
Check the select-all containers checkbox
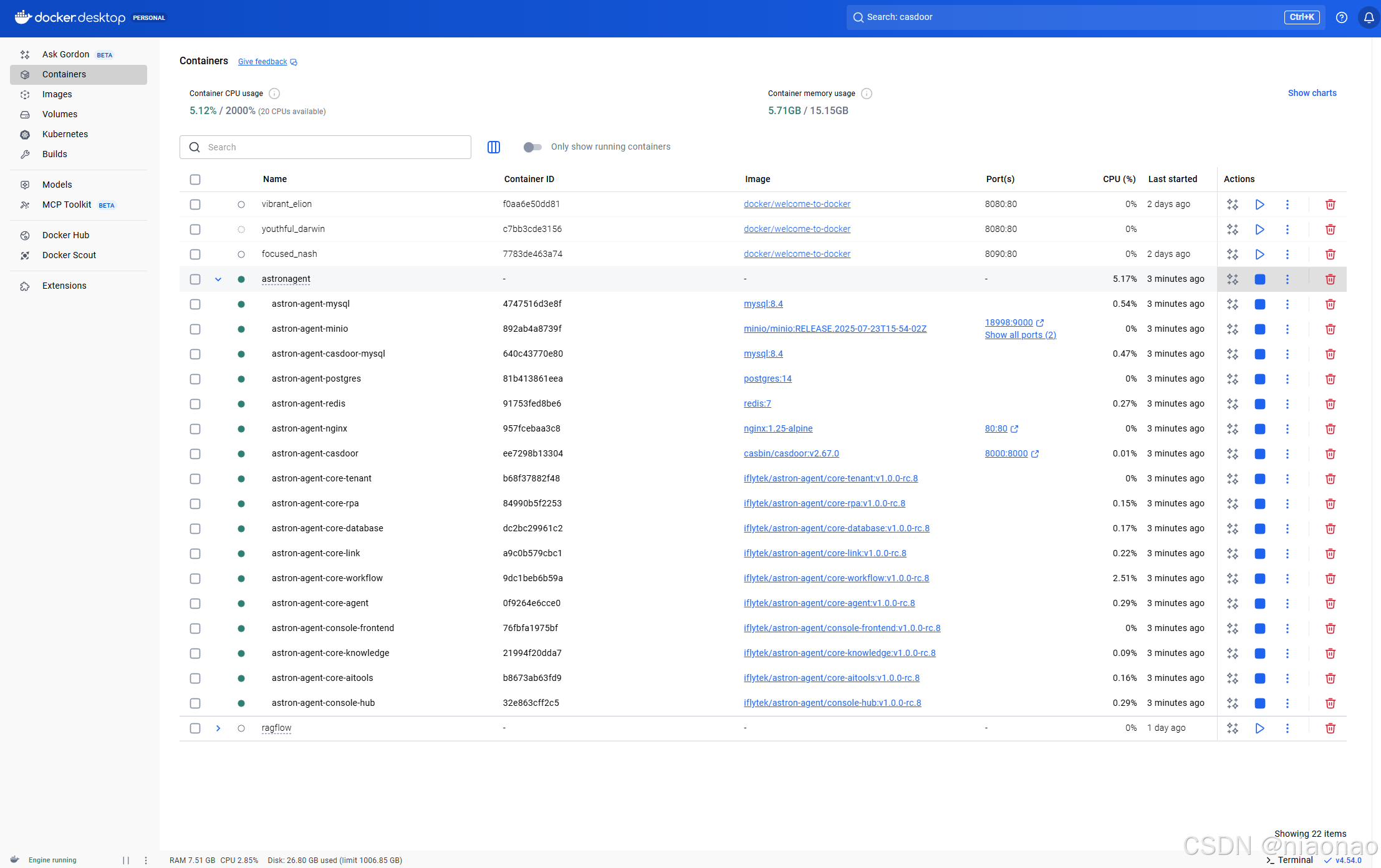coord(195,180)
